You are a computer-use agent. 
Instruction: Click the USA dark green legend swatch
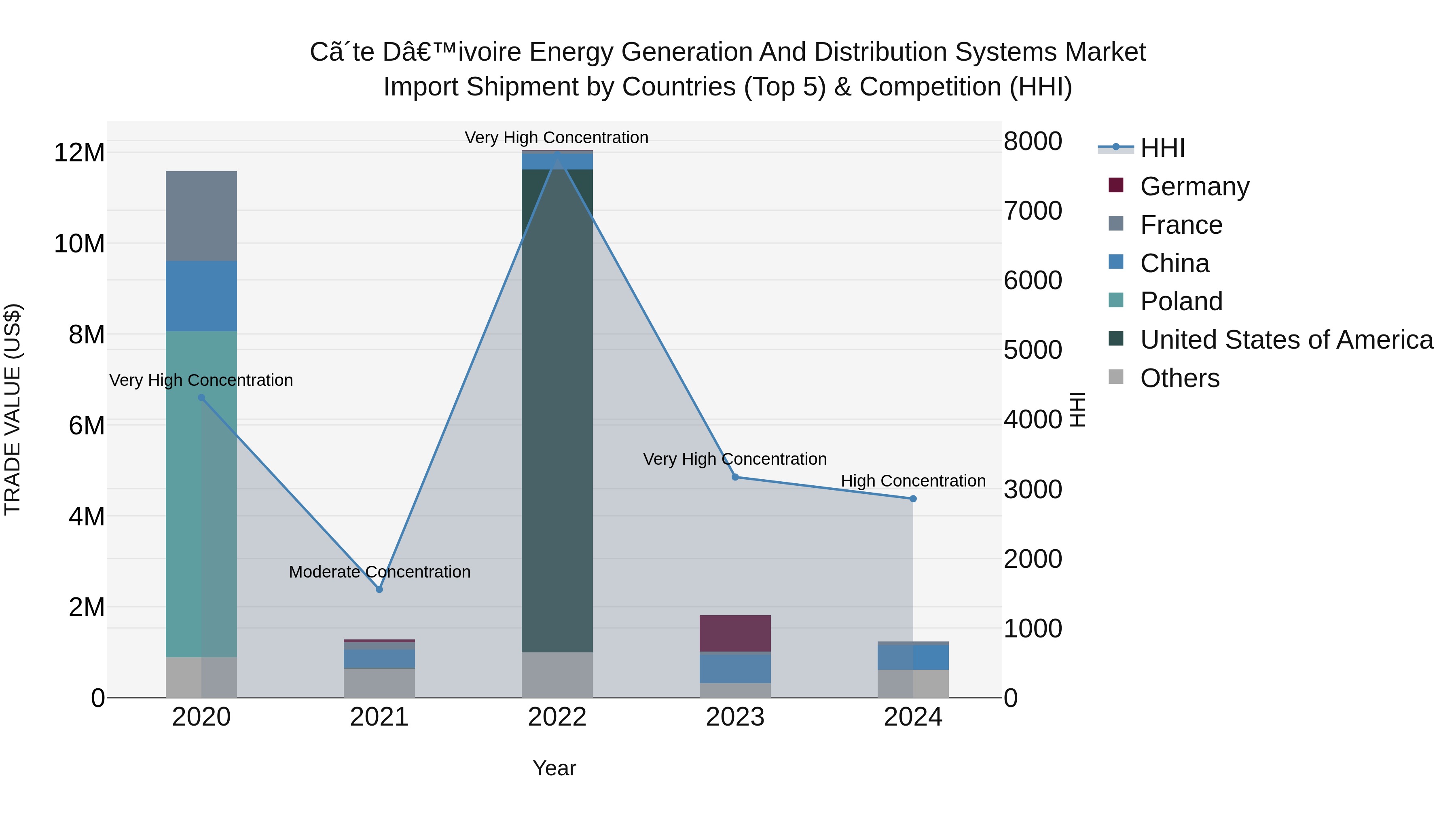pos(1116,339)
